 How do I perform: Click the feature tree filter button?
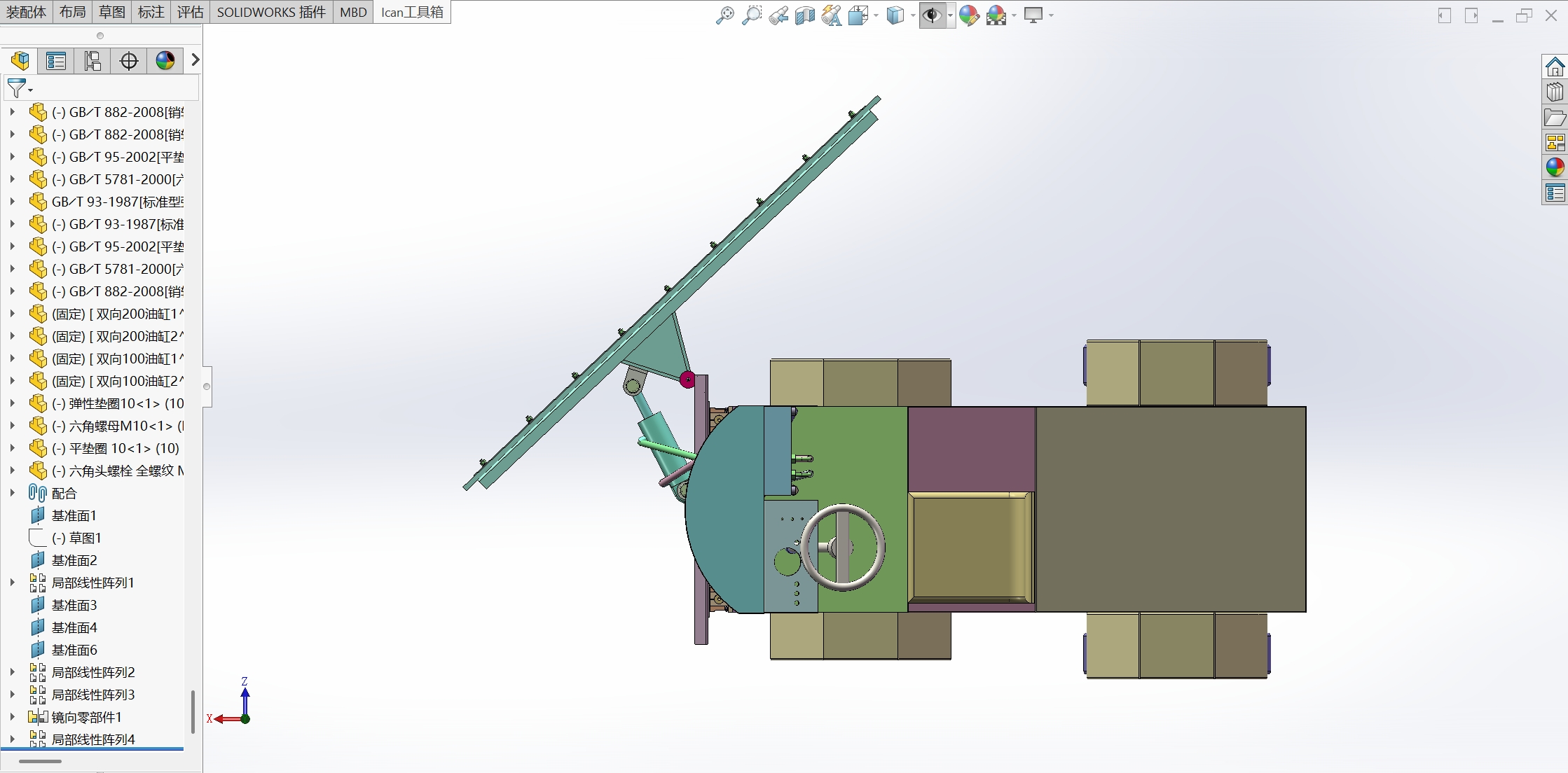pos(16,88)
